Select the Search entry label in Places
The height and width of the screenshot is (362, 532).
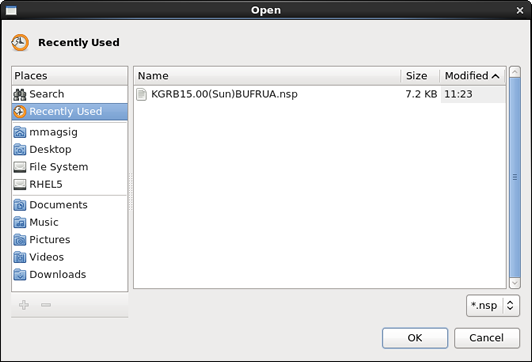pyautogui.click(x=47, y=94)
